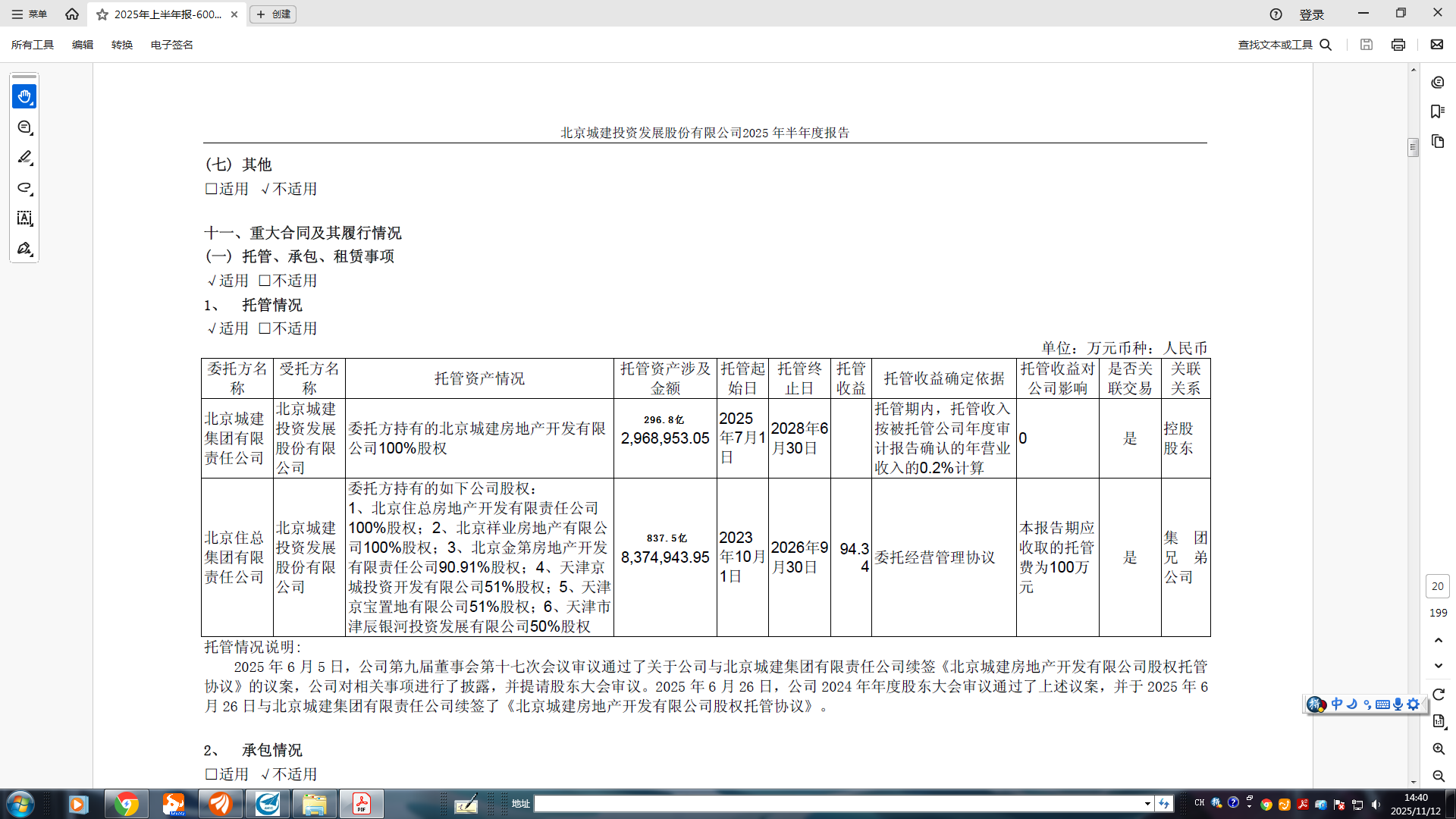Viewport: 1456px width, 819px height.
Task: Switch to the 2025年上半年报 tab
Action: [167, 14]
